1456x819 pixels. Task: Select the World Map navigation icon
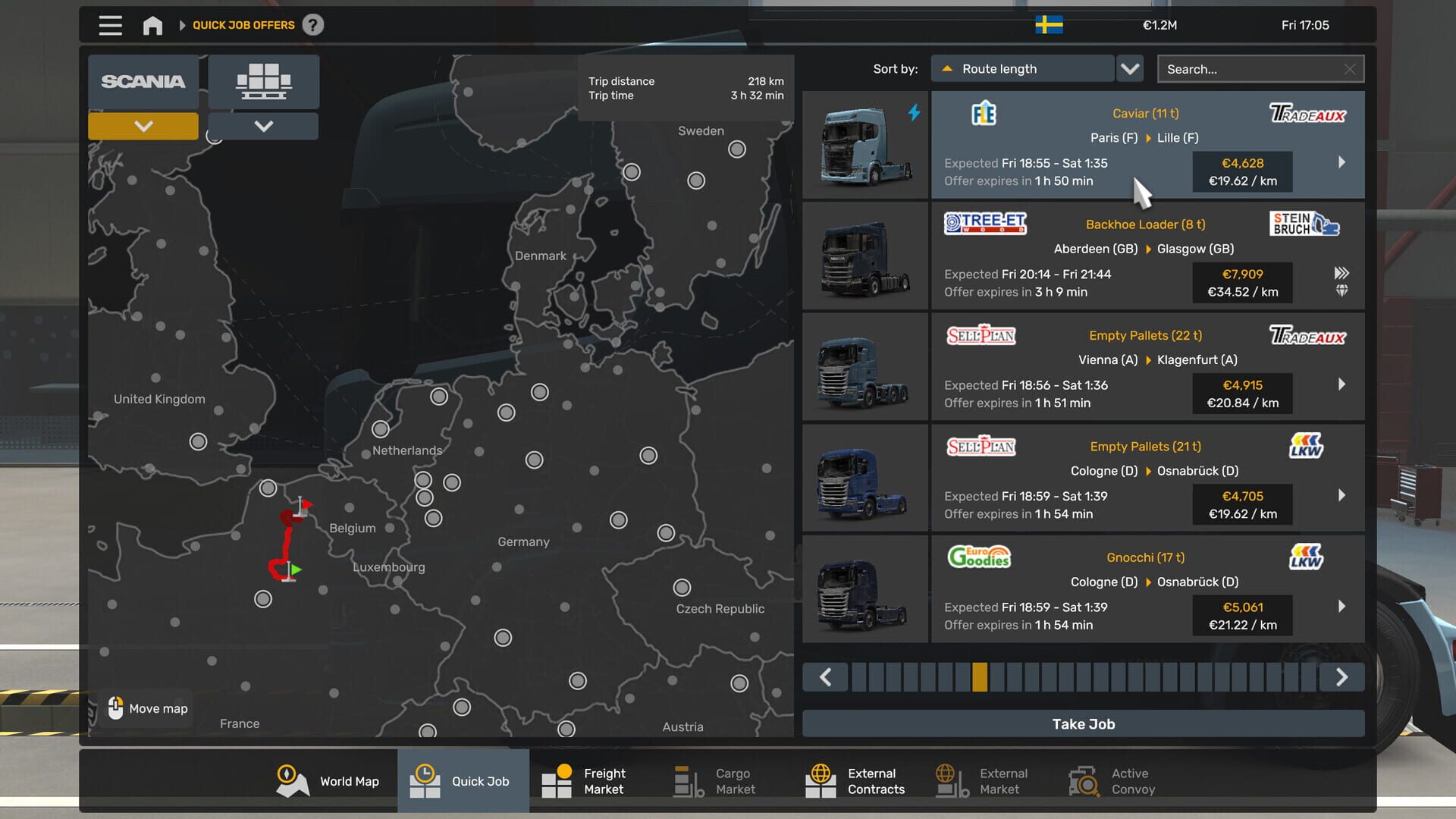pyautogui.click(x=293, y=780)
